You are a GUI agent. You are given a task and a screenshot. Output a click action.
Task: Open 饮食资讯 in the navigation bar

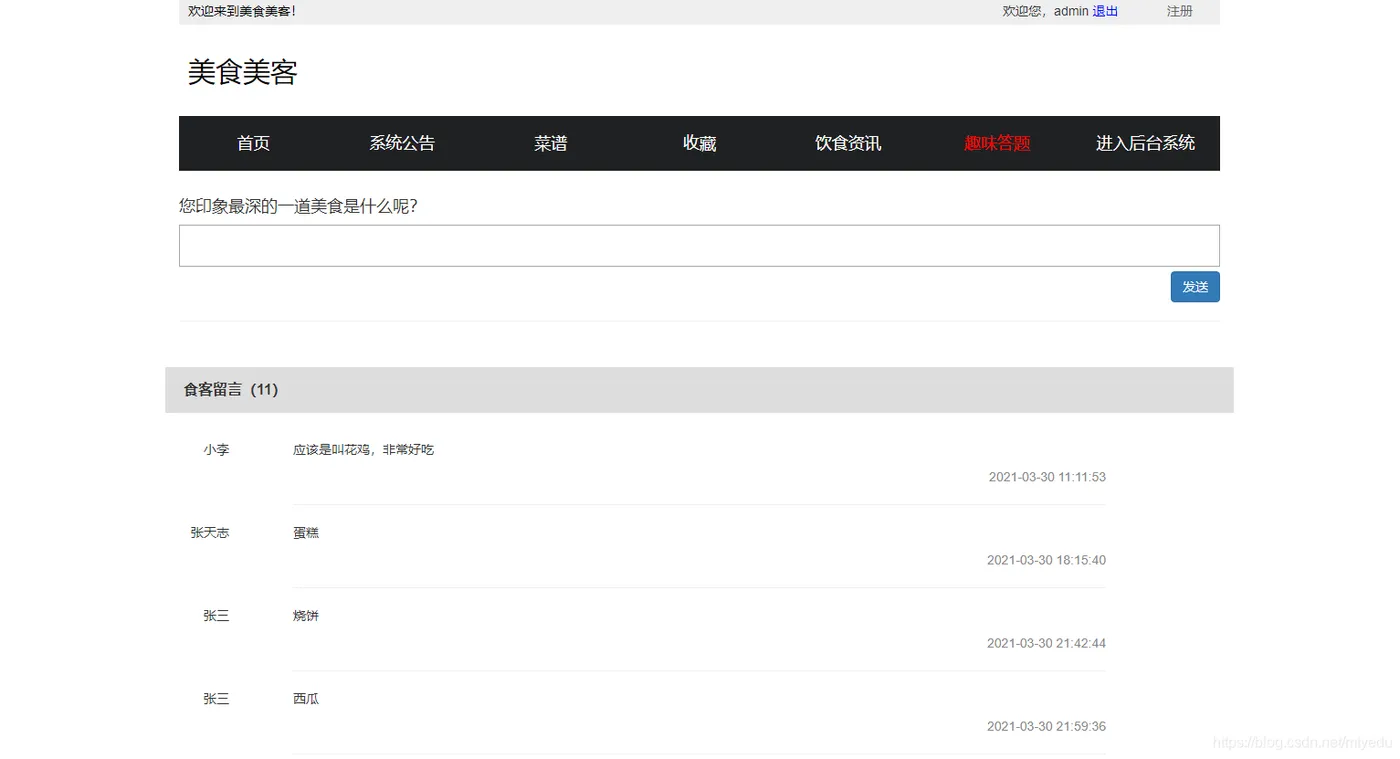pyautogui.click(x=848, y=143)
